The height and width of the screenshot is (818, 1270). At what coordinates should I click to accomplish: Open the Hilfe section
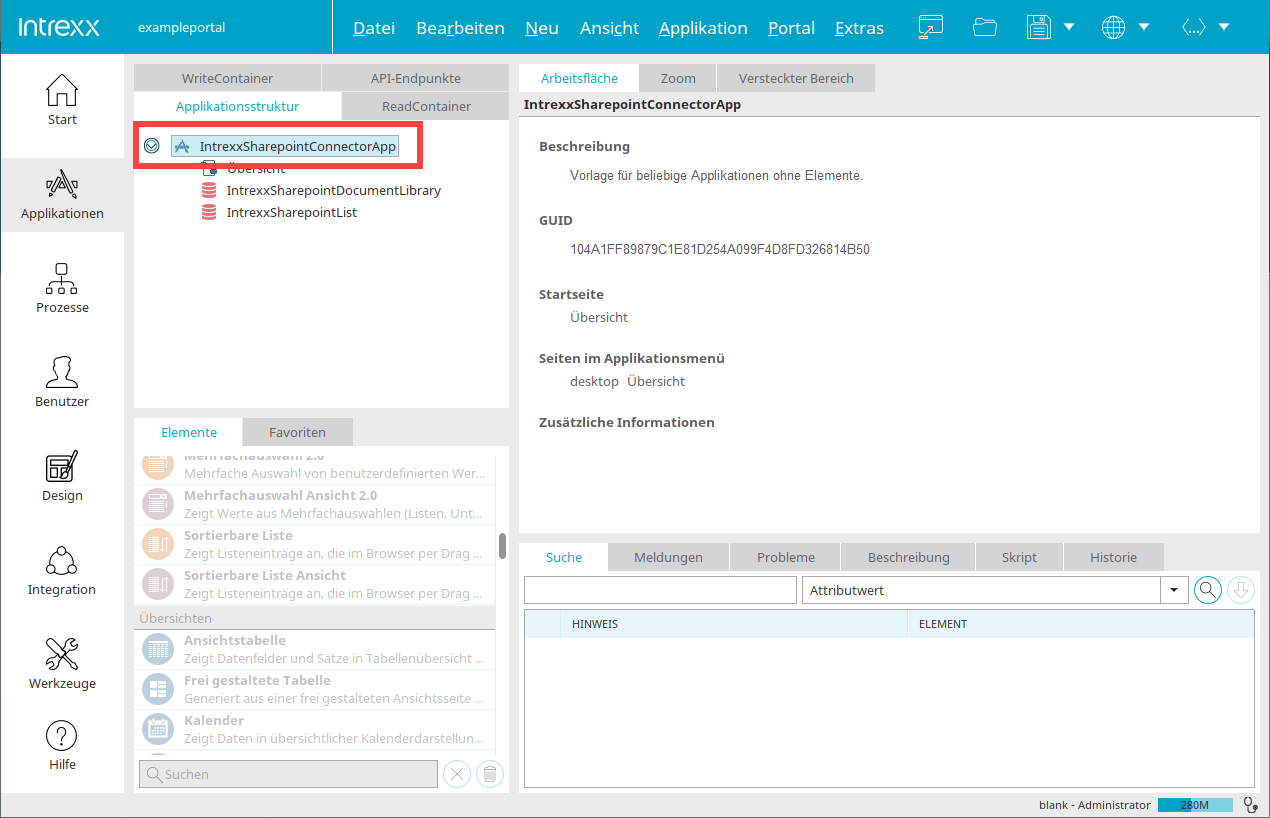point(62,746)
